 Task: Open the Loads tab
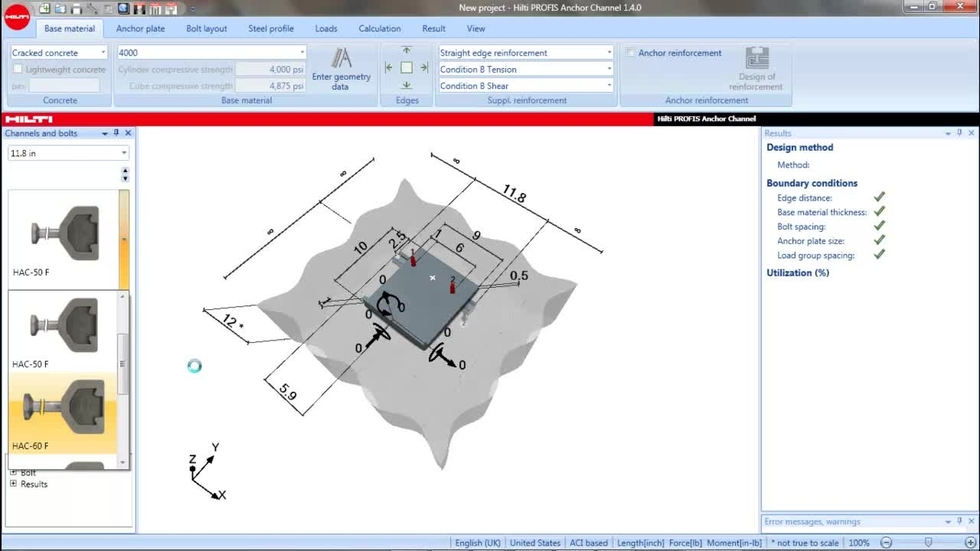(326, 29)
